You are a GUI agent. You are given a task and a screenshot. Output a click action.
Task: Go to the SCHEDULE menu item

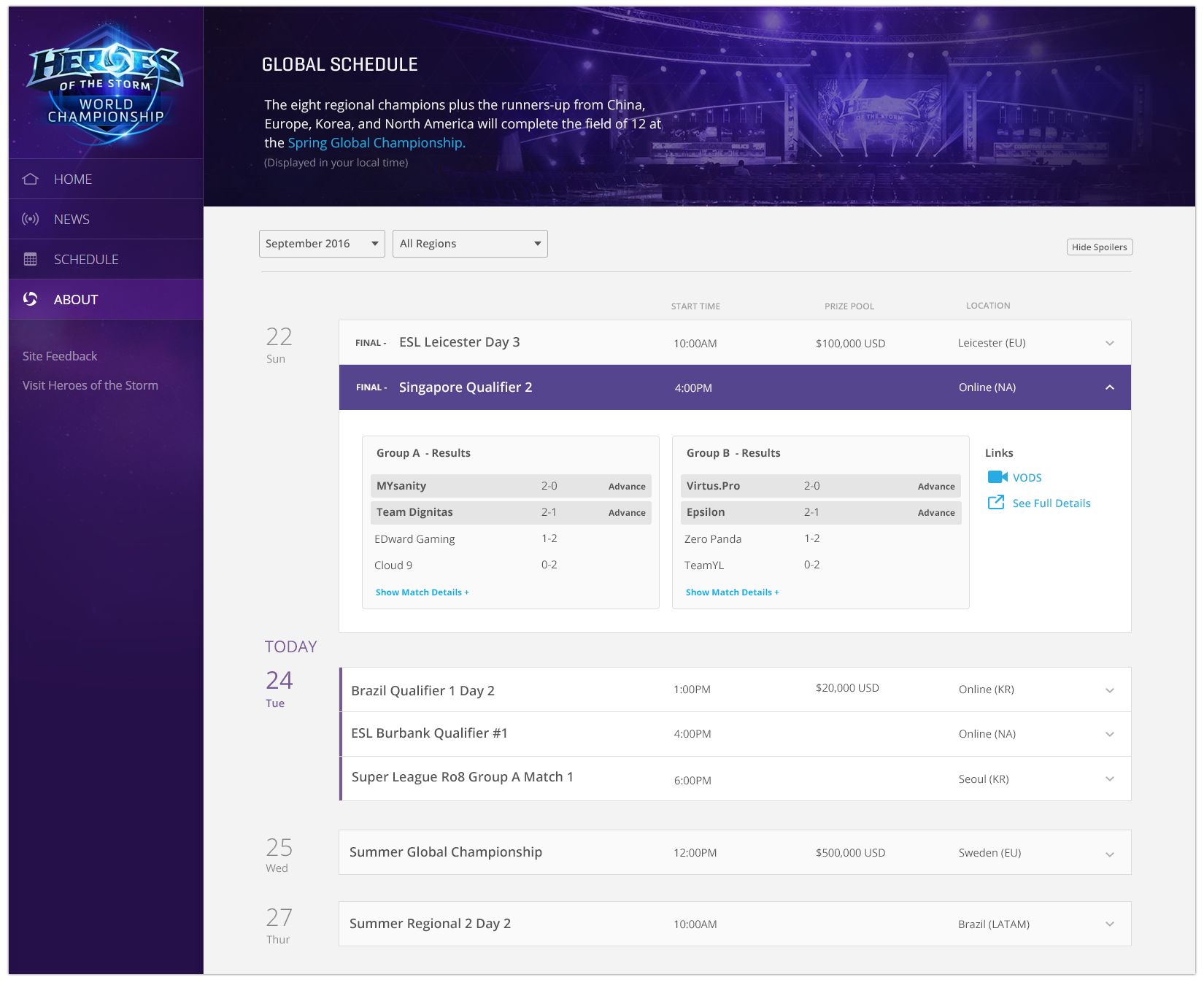(106, 259)
